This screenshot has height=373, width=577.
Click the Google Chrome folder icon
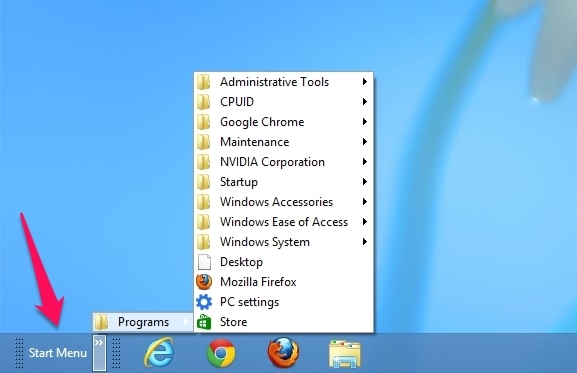203,122
